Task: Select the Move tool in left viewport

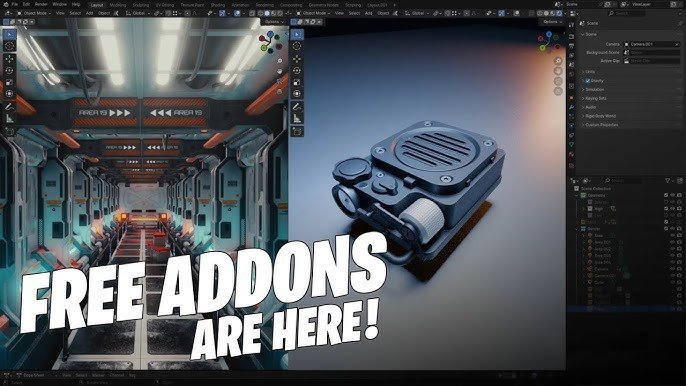Action: click(9, 59)
